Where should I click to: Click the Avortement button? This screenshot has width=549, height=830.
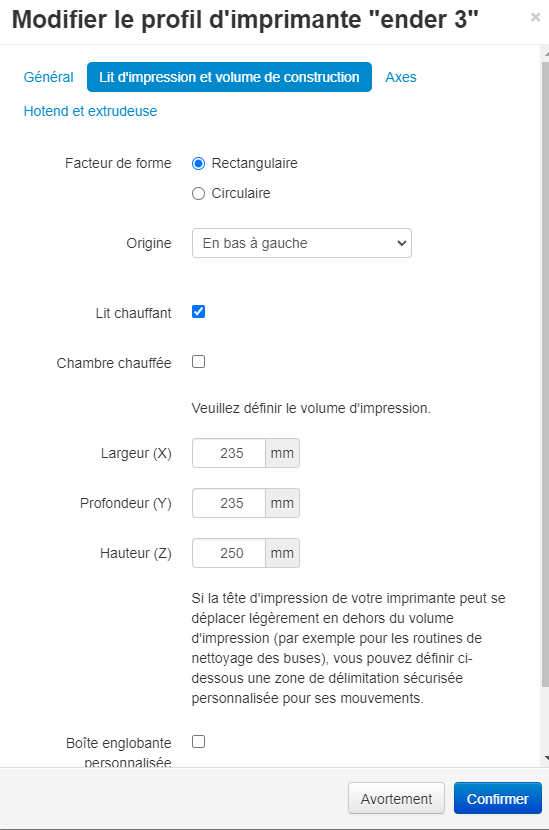[x=396, y=798]
